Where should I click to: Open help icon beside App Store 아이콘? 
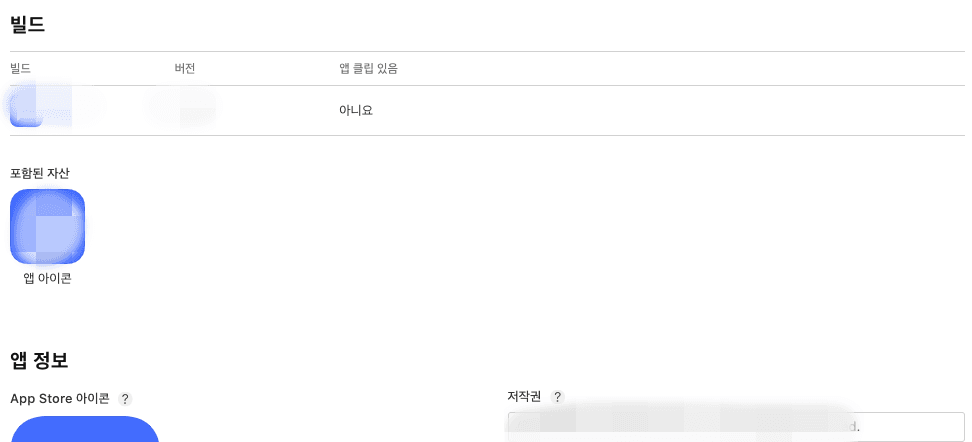125,399
